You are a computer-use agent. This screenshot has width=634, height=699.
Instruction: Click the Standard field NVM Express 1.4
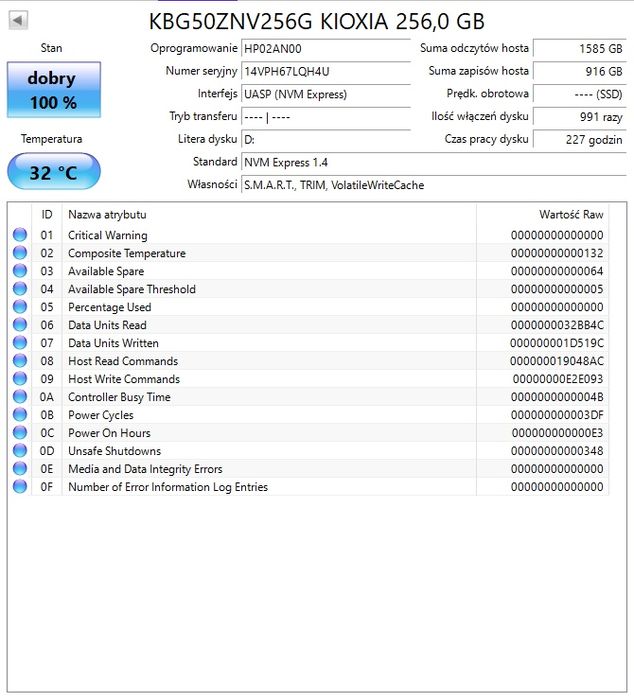[433, 162]
